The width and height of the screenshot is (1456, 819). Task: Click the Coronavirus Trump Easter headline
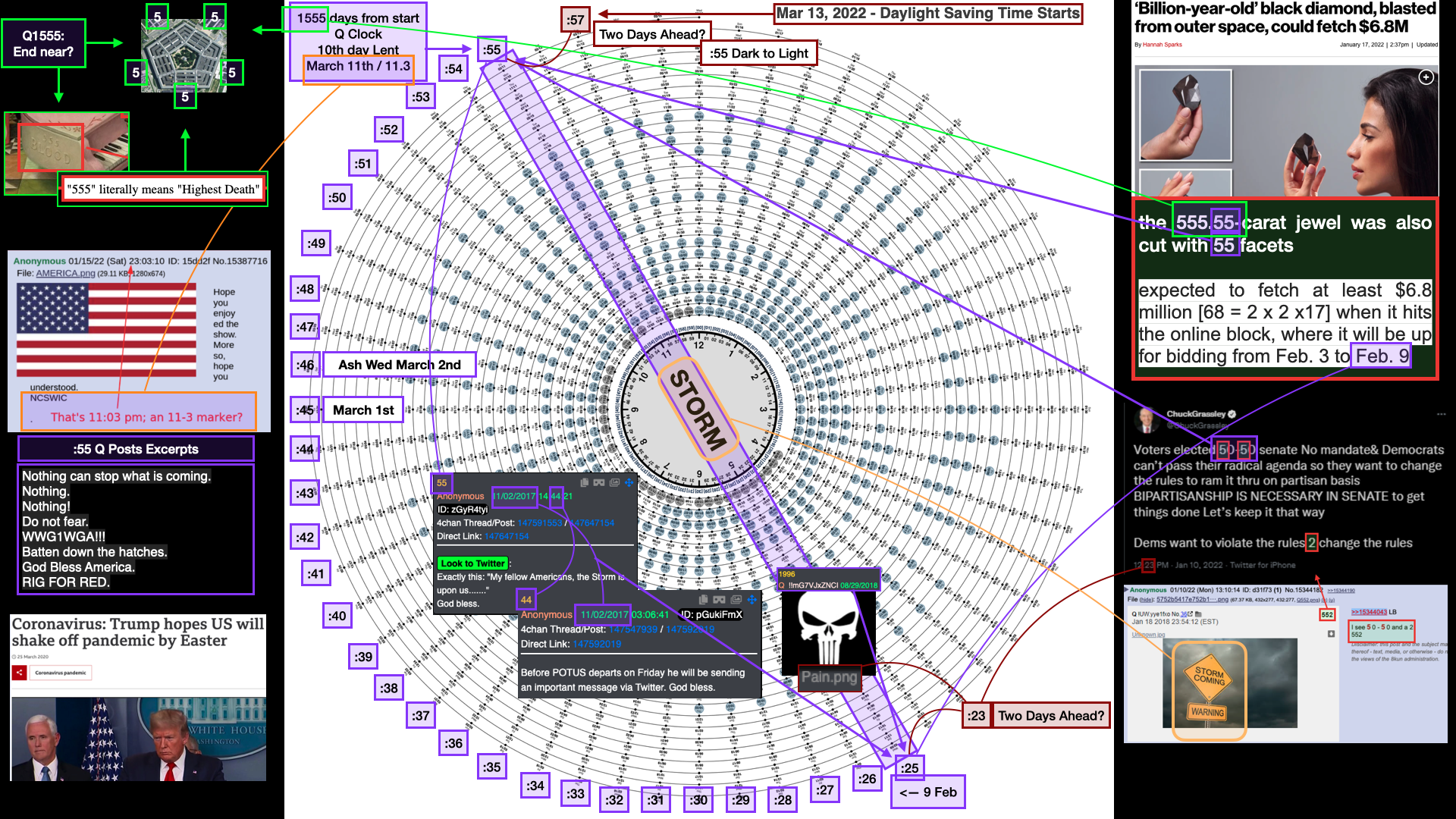138,632
